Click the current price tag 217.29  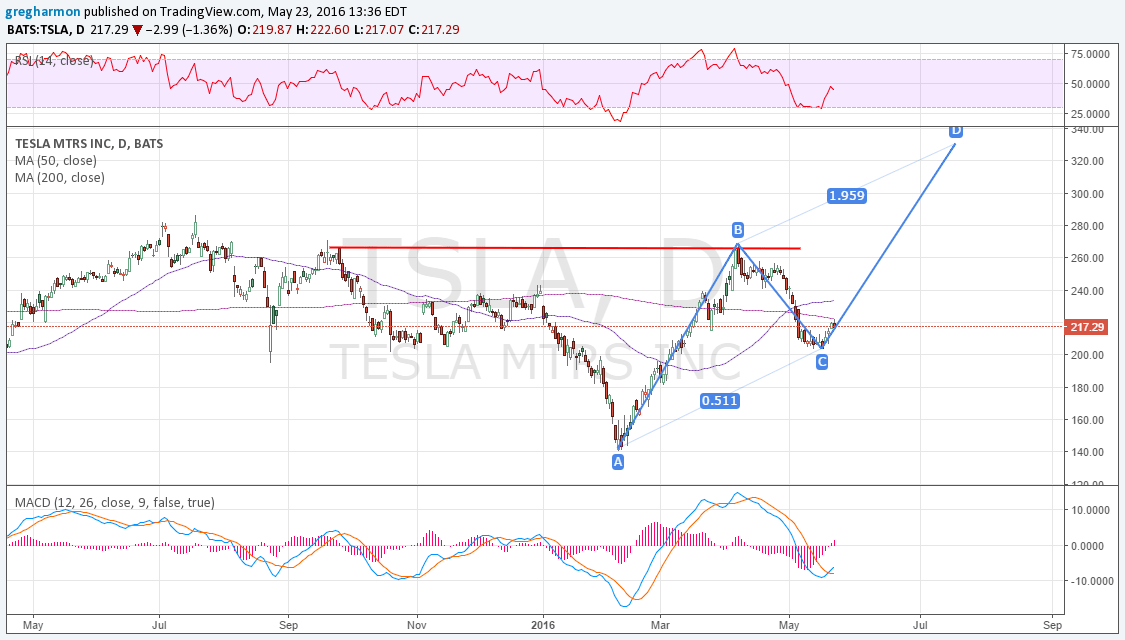pos(1087,326)
